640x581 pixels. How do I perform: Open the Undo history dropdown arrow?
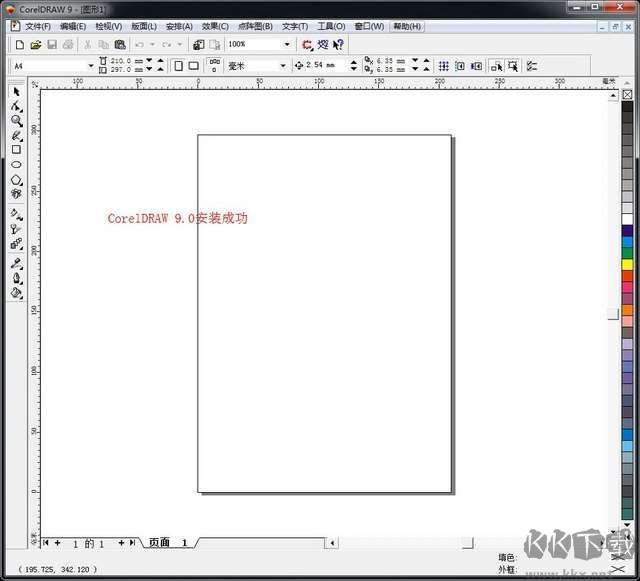pos(152,44)
